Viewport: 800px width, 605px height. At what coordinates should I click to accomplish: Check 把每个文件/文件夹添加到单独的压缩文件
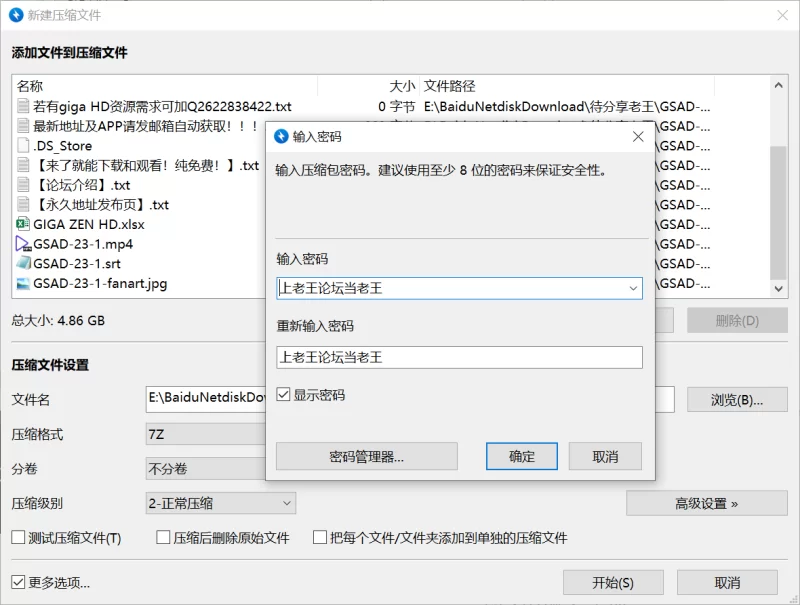(321, 538)
